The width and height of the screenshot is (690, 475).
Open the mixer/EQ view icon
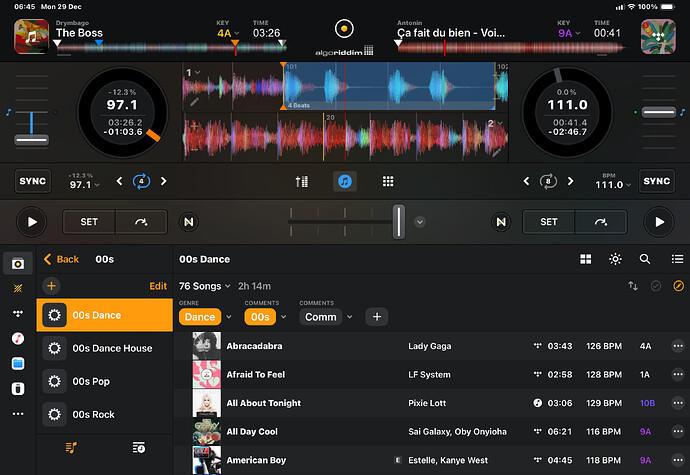point(302,182)
